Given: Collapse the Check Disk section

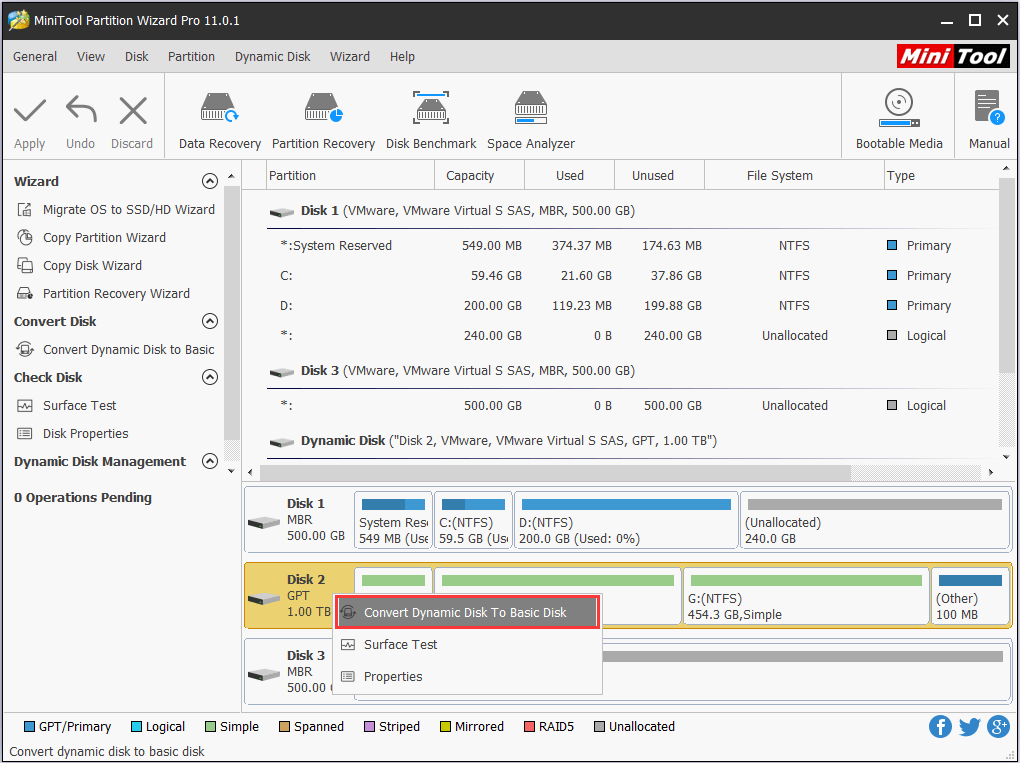Looking at the screenshot, I should (209, 377).
